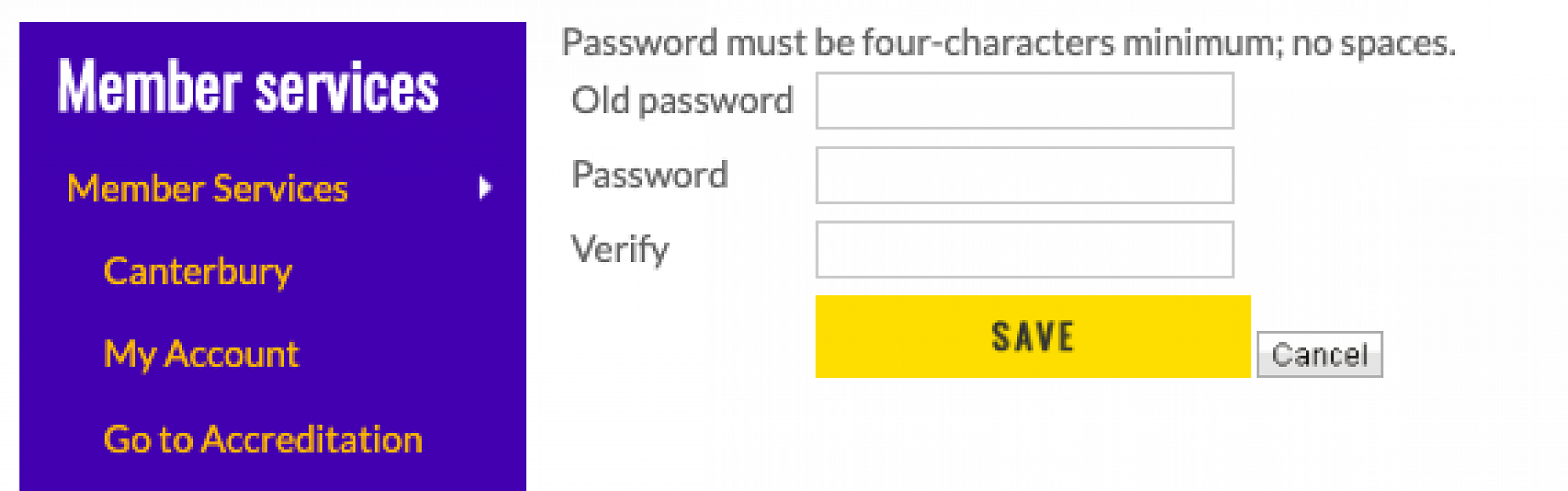The width and height of the screenshot is (1568, 491).
Task: Click the Verify label text
Action: click(620, 250)
